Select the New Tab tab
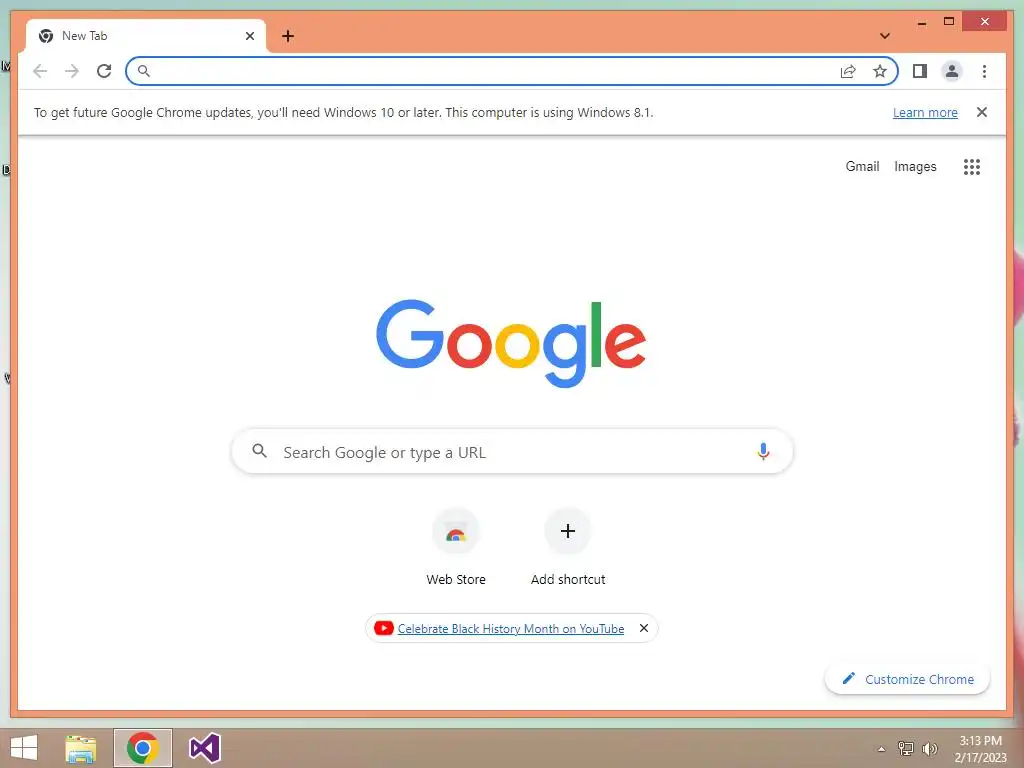 (x=146, y=36)
